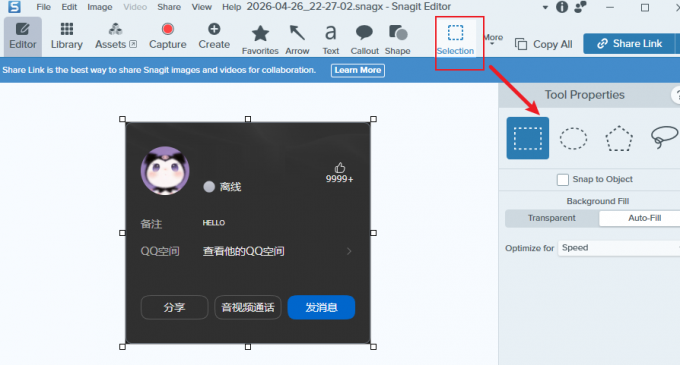Open the Help menu

[x=232, y=7]
